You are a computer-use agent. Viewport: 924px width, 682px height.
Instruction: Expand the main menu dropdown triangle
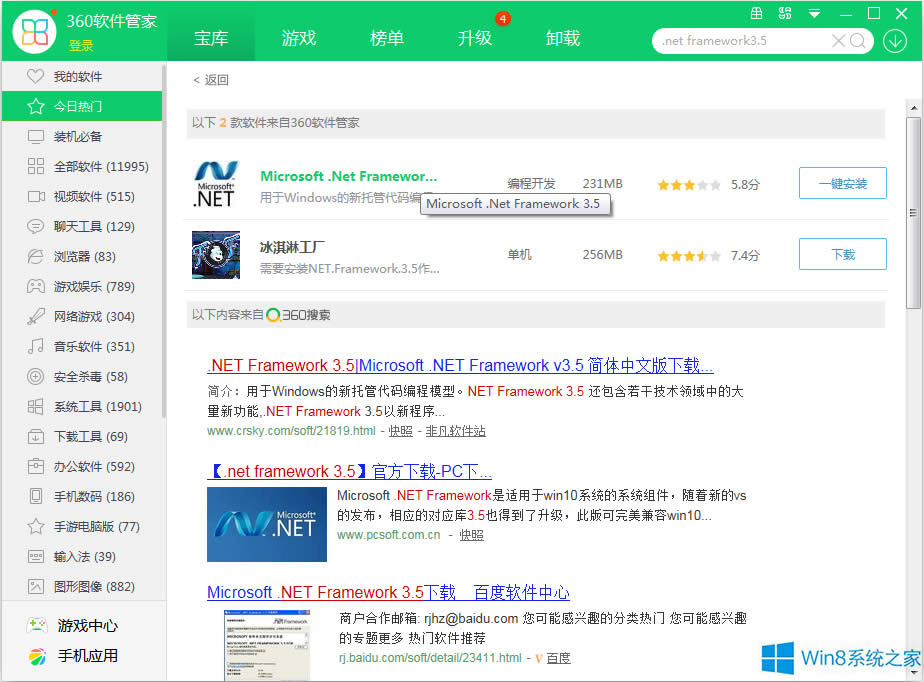pyautogui.click(x=815, y=14)
